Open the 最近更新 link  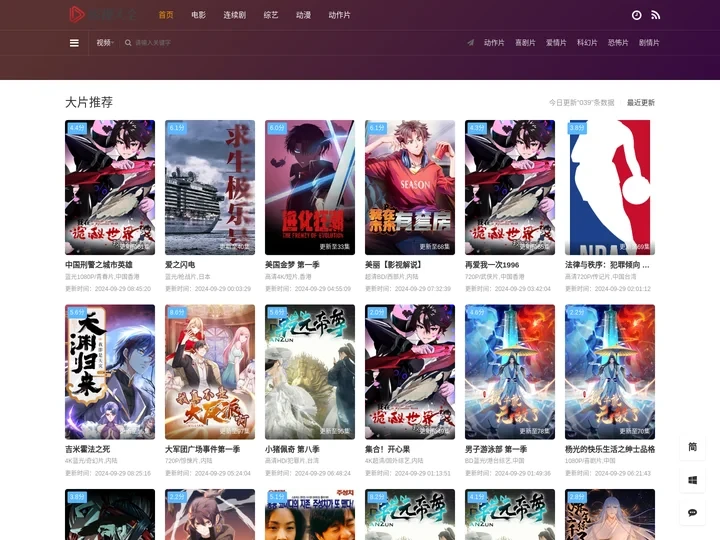(641, 102)
